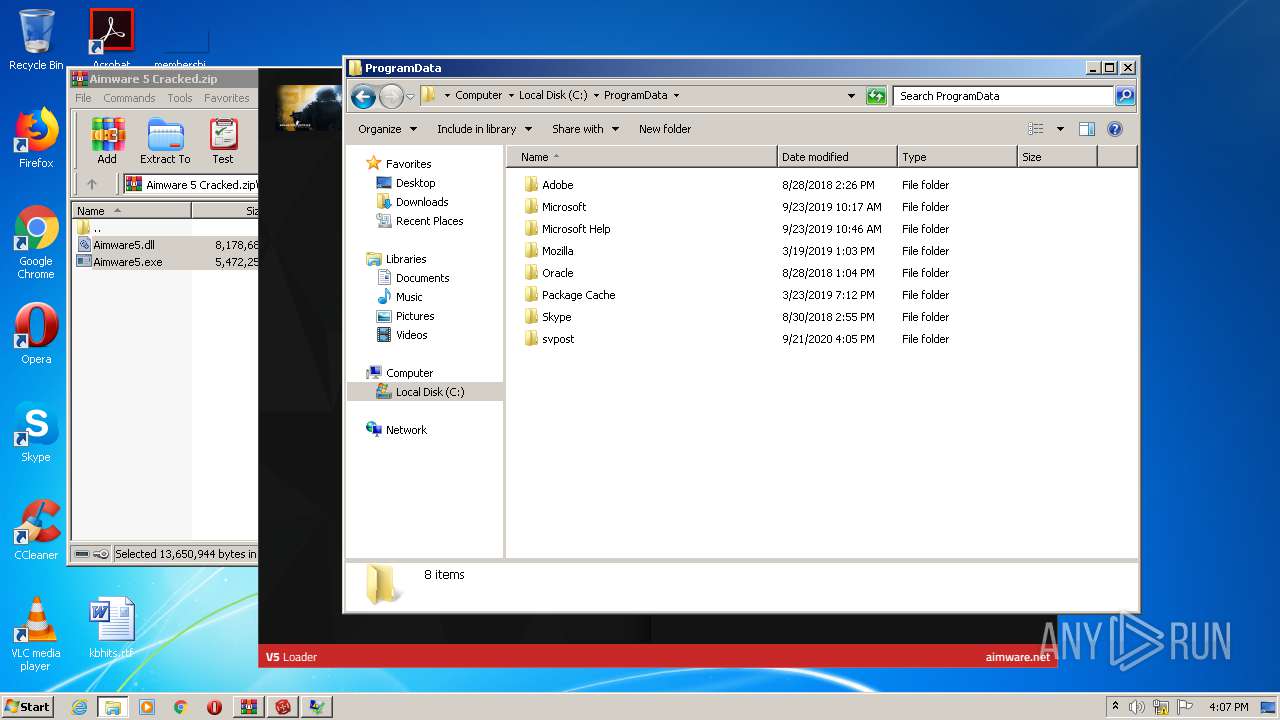Viewport: 1280px width, 720px height.
Task: Open the Skype desktop icon
Action: point(36,432)
